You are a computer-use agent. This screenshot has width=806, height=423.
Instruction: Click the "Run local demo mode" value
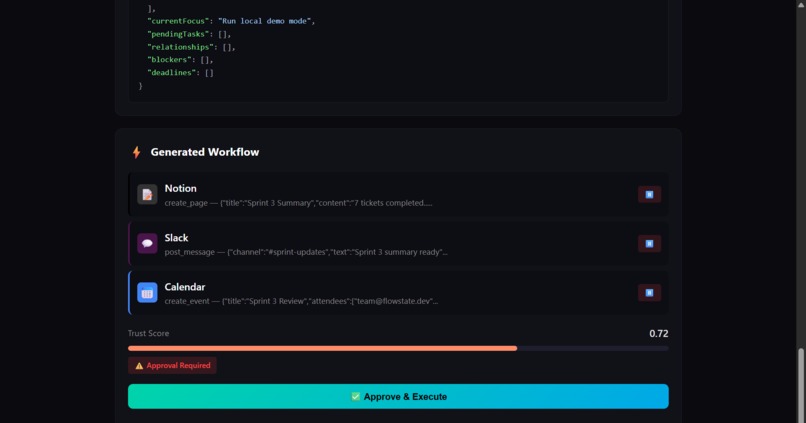264,21
